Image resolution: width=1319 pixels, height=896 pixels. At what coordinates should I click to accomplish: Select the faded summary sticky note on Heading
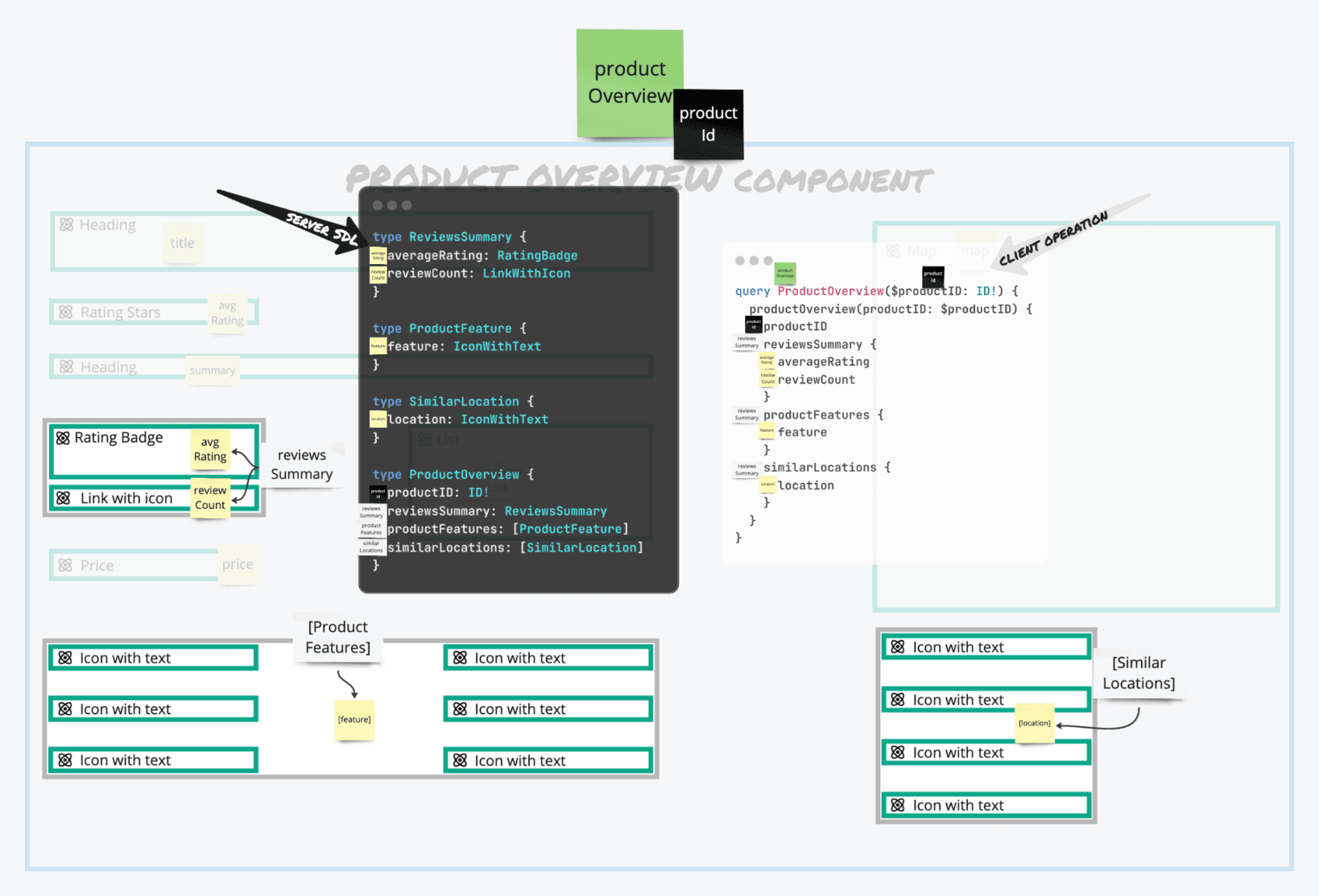[213, 370]
